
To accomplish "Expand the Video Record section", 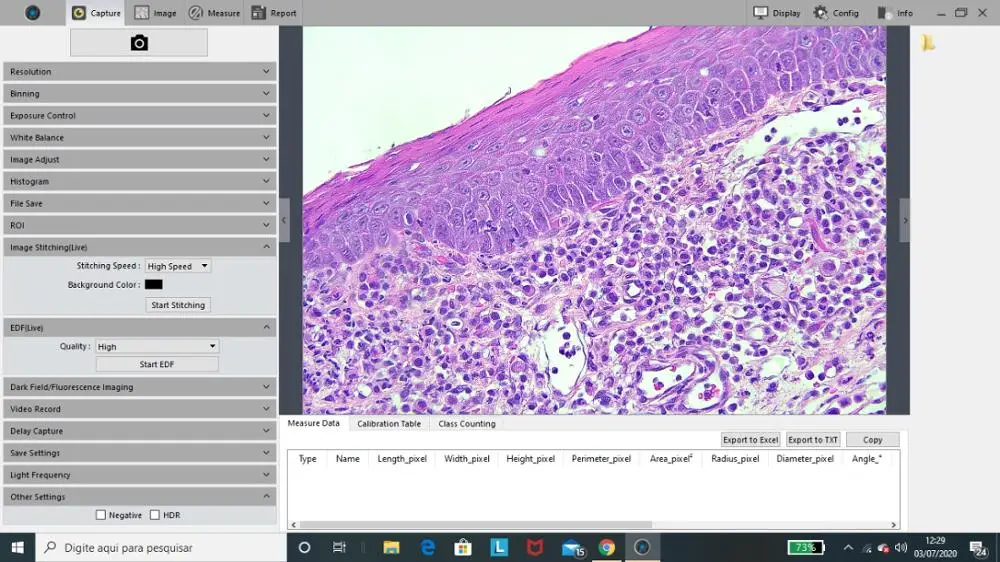I will 140,409.
